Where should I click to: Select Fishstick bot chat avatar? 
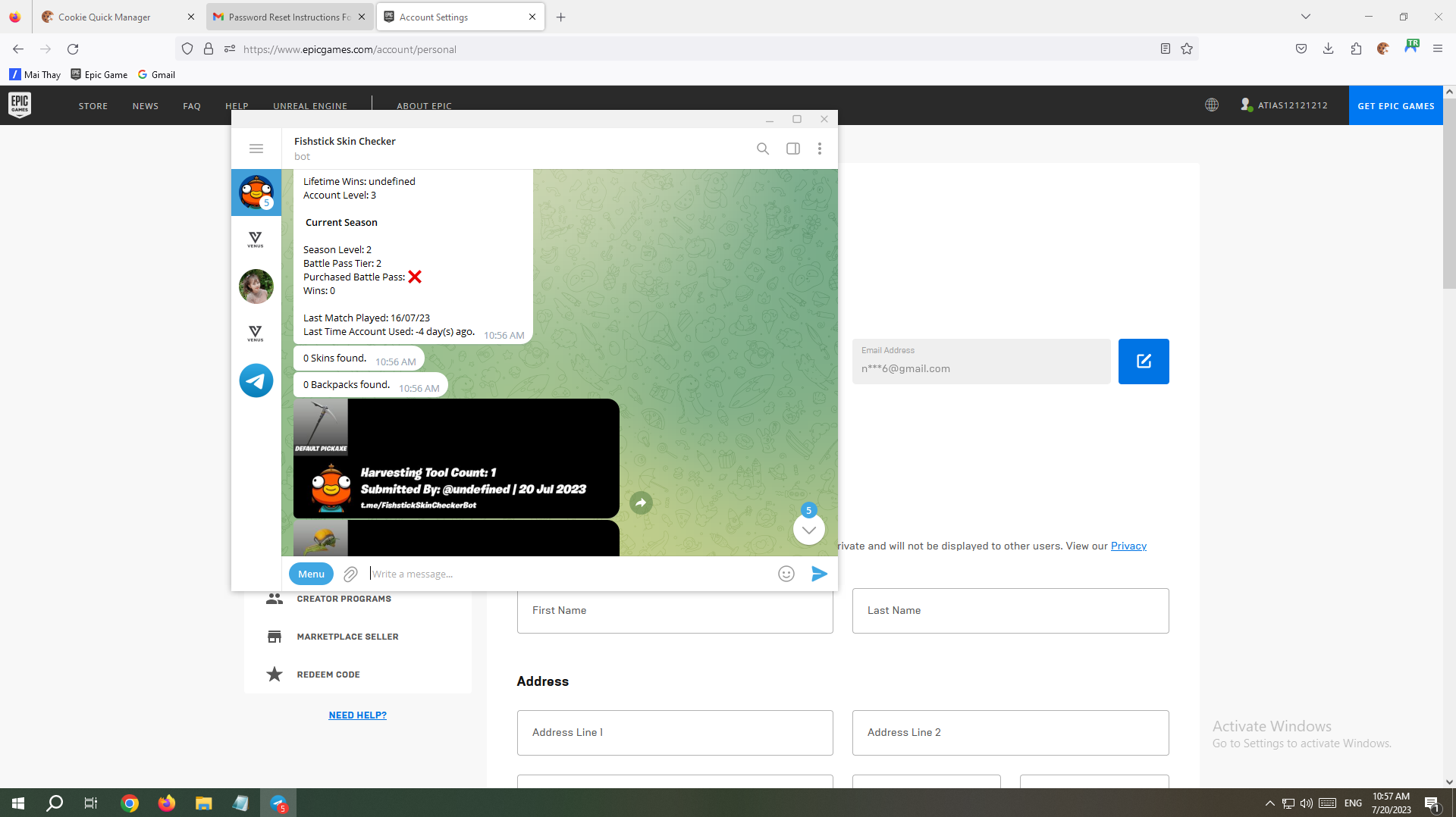pos(256,193)
